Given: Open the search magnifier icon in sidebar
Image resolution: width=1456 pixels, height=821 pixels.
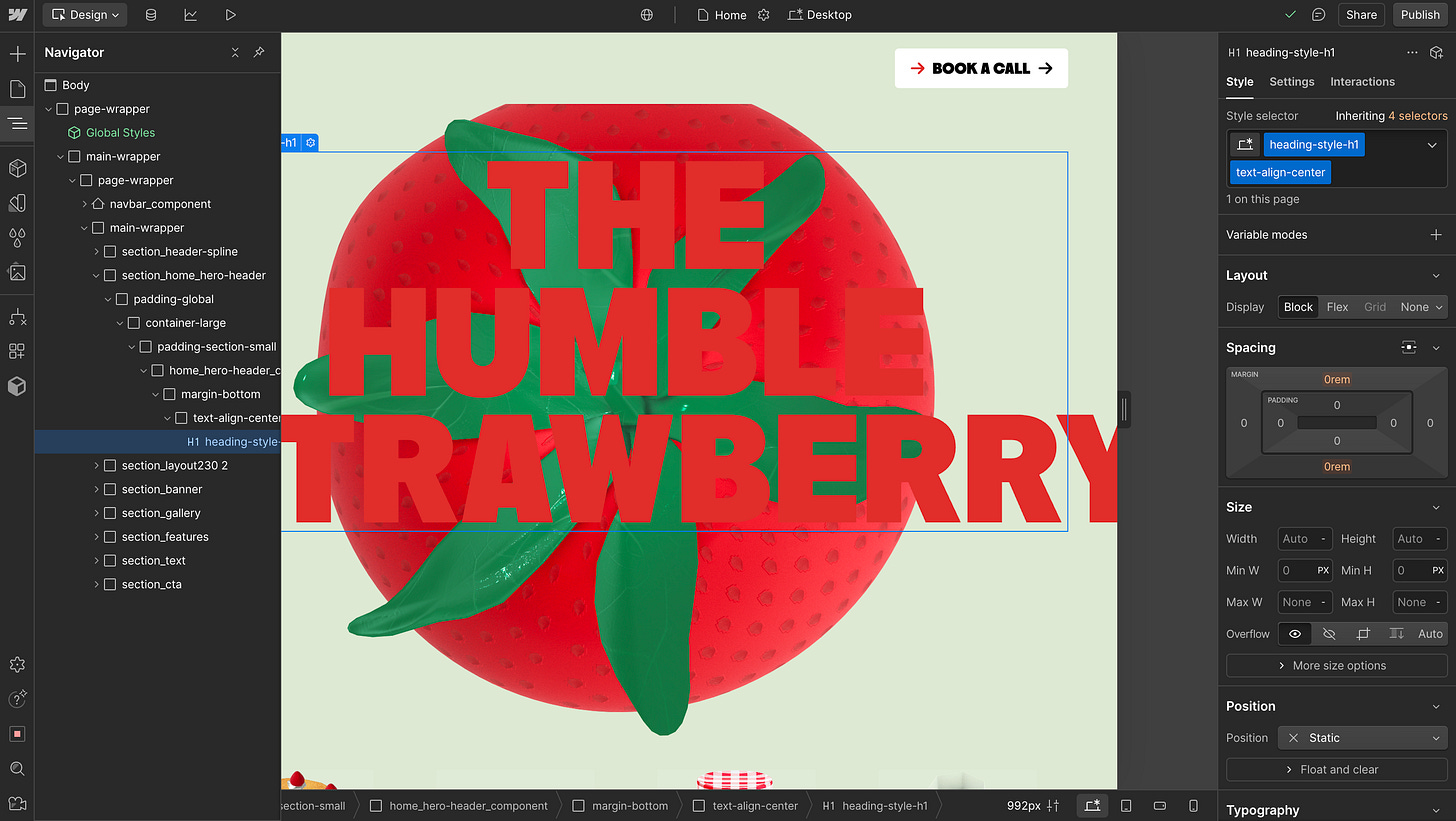Looking at the screenshot, I should 17,769.
